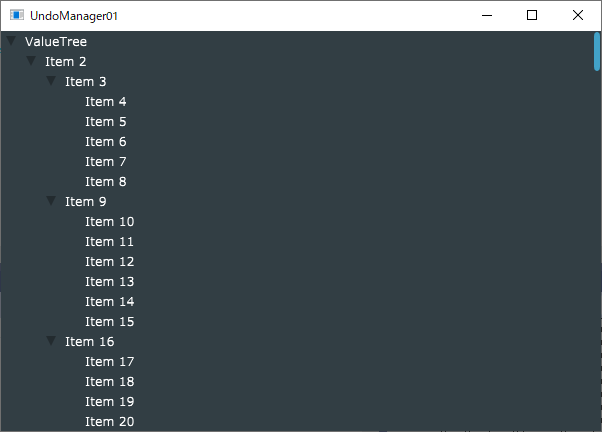Select Item 8 in the tree
The width and height of the screenshot is (604, 433).
[x=106, y=182]
